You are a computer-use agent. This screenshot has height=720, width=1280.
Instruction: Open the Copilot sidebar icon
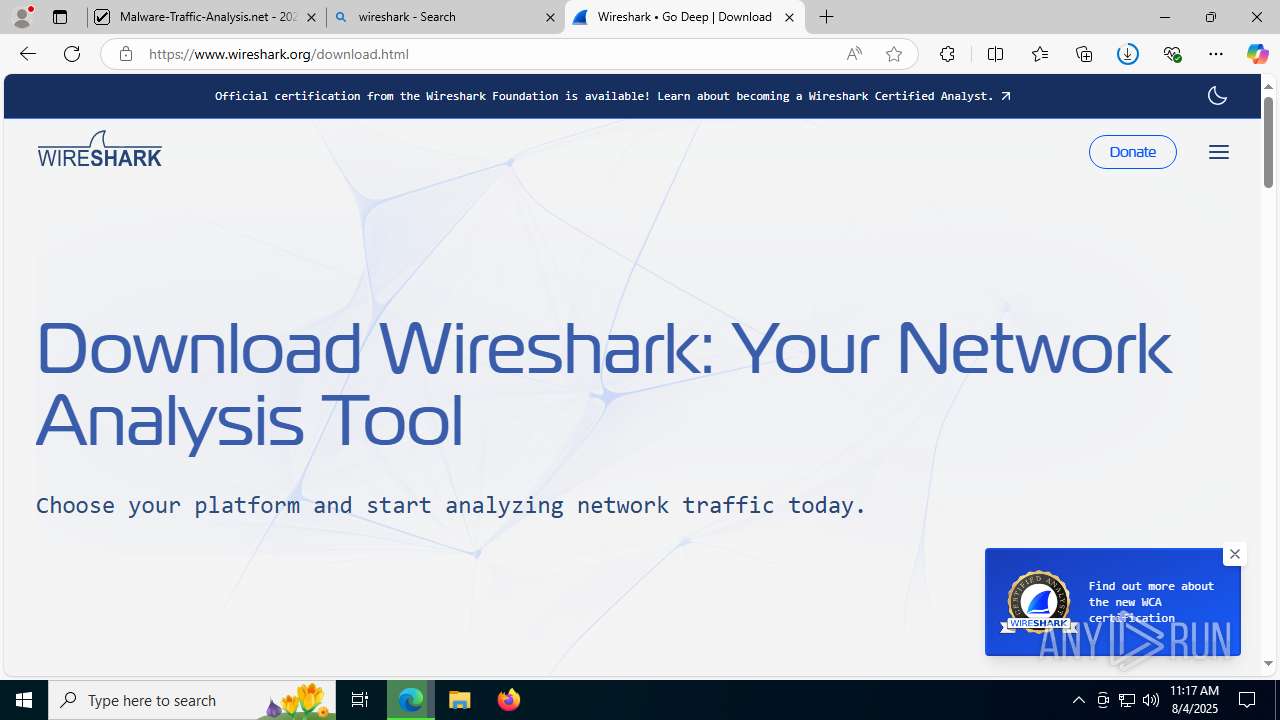(1257, 54)
